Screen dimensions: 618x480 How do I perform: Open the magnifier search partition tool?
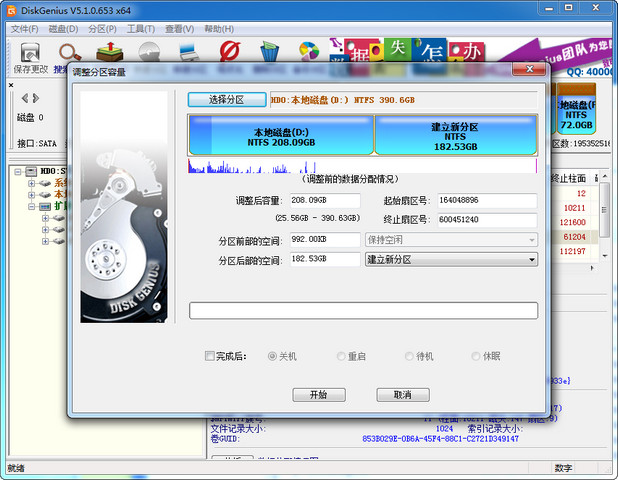[70, 52]
